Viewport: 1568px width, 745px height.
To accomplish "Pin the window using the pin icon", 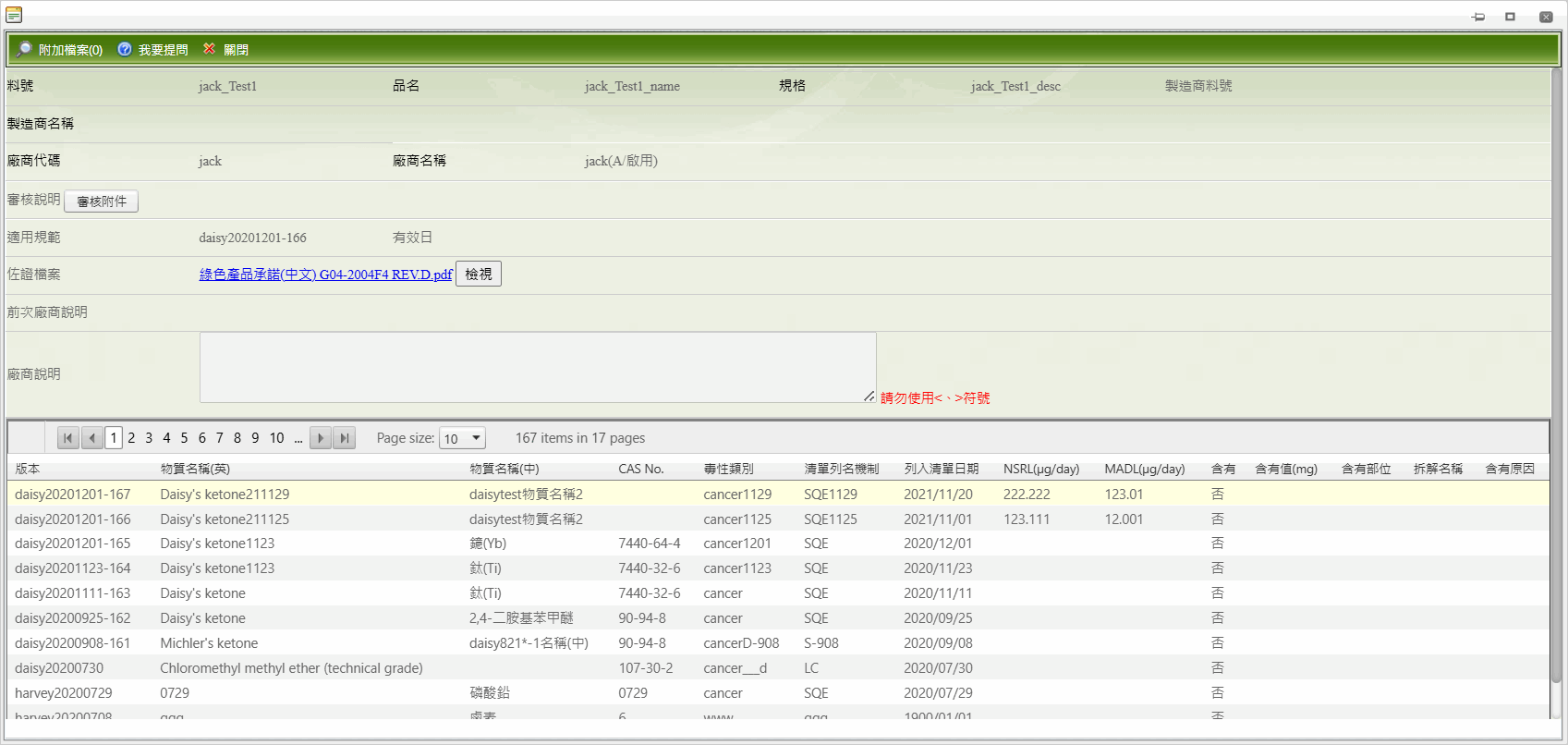I will pyautogui.click(x=1478, y=17).
